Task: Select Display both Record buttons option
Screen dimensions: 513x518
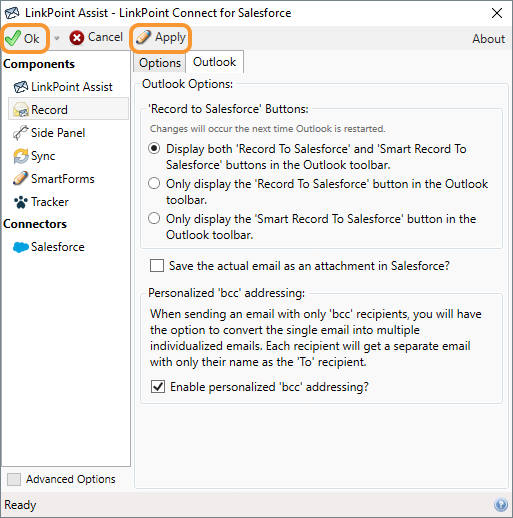Action: pos(154,148)
